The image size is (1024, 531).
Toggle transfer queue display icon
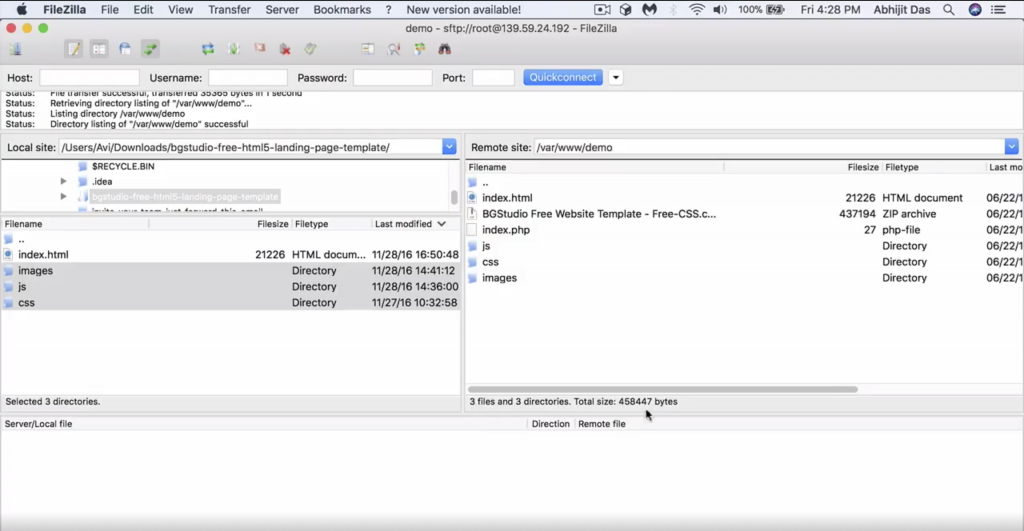click(150, 49)
